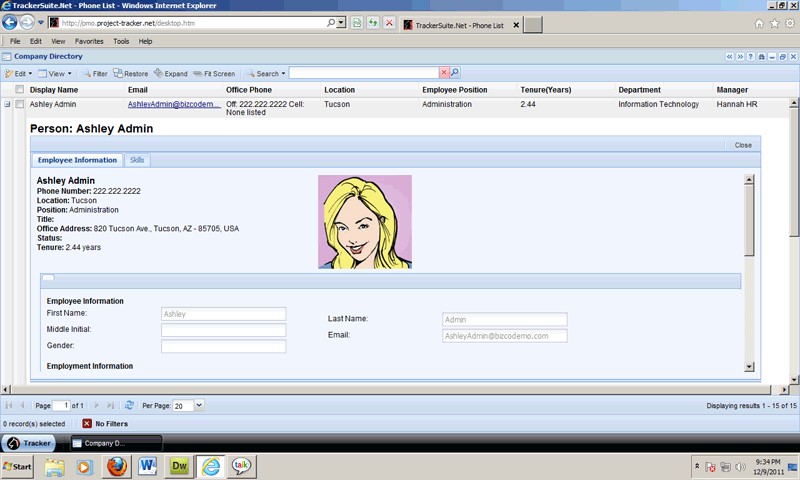The height and width of the screenshot is (480, 800).
Task: Open Microsoft Word from the taskbar
Action: click(x=148, y=466)
